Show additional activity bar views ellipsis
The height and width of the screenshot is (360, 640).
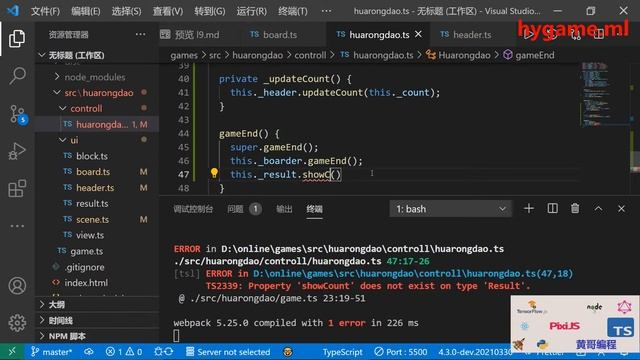point(17,226)
